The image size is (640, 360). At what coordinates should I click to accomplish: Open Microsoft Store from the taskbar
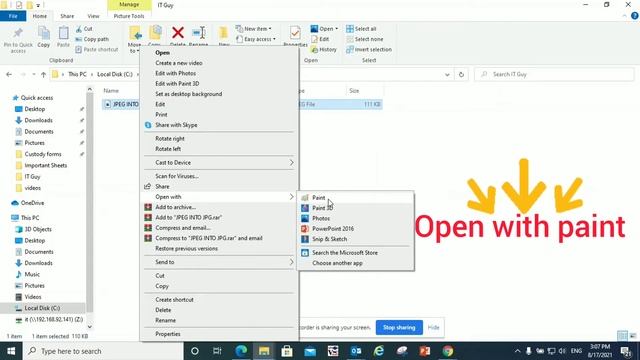point(287,351)
